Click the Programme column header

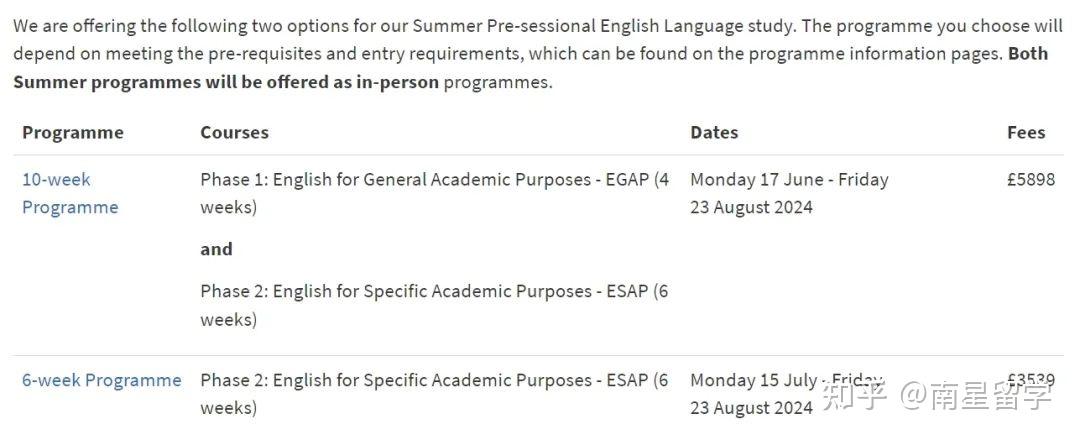point(72,132)
